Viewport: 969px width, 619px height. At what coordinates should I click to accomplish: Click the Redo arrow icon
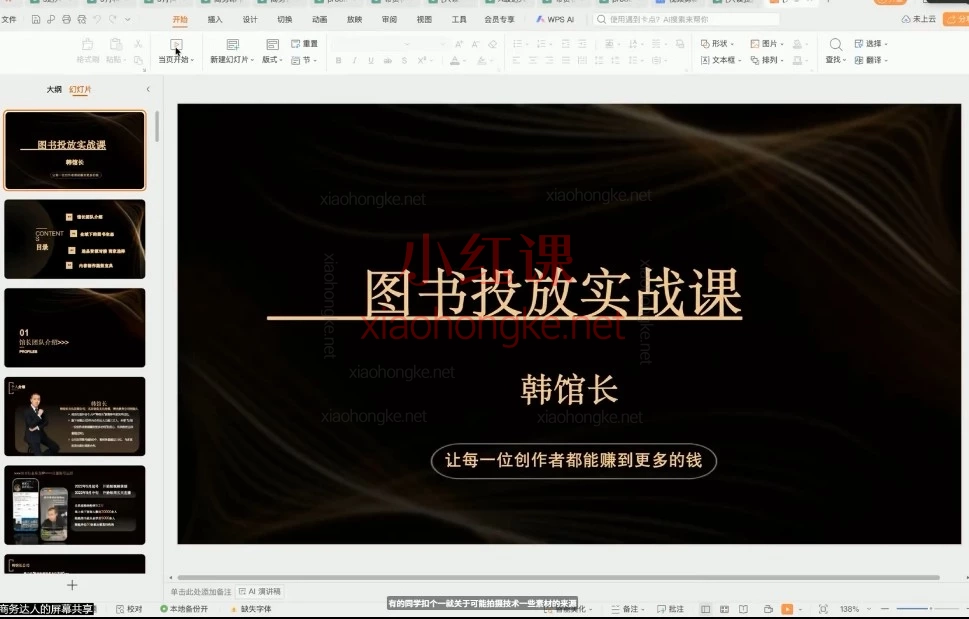112,20
